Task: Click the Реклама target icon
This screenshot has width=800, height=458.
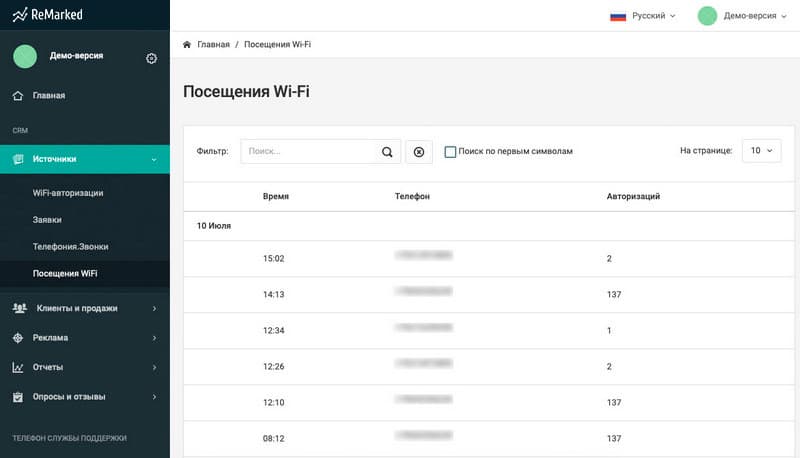Action: (x=18, y=338)
